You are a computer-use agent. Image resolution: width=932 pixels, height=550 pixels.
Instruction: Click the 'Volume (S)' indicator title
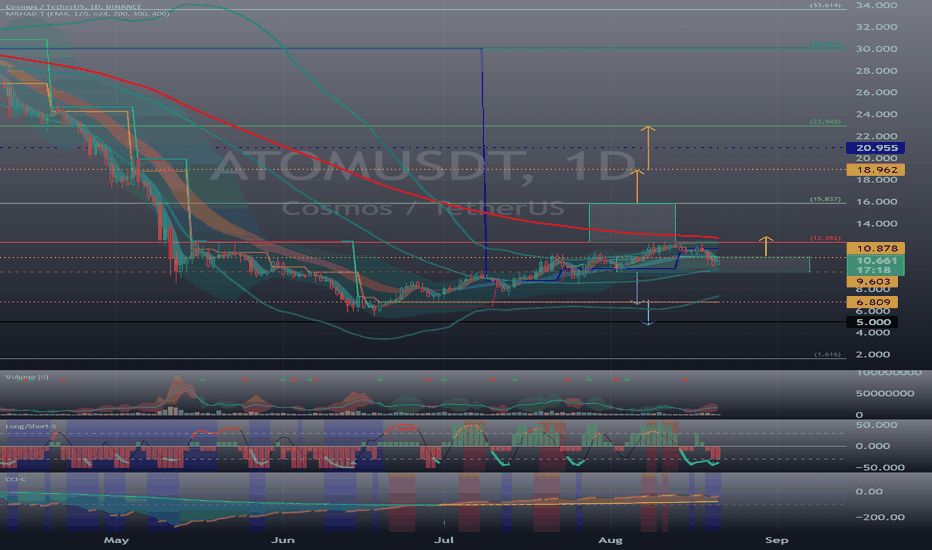point(27,377)
